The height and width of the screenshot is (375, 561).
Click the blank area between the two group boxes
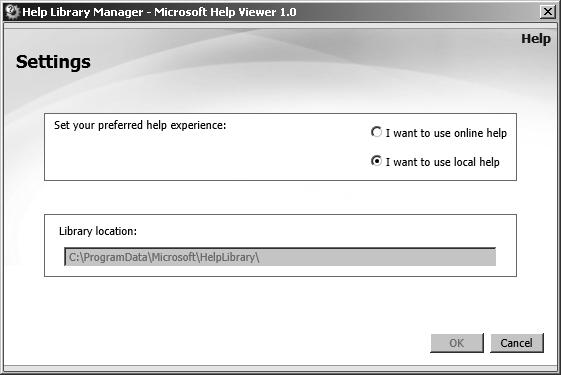[x=280, y=197]
